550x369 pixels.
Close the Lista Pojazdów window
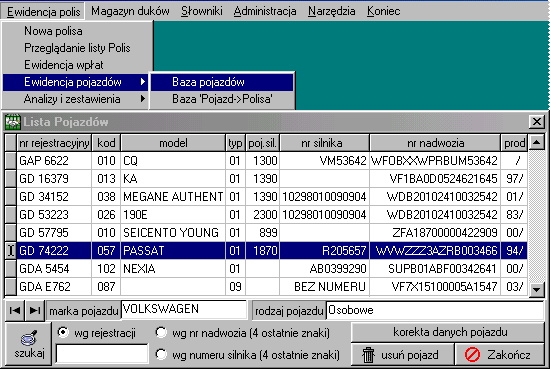click(537, 122)
